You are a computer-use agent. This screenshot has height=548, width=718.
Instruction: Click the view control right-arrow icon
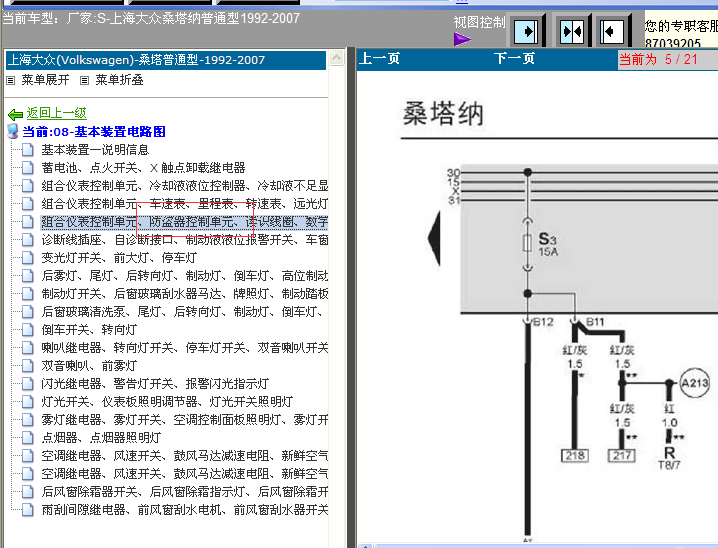pos(526,32)
